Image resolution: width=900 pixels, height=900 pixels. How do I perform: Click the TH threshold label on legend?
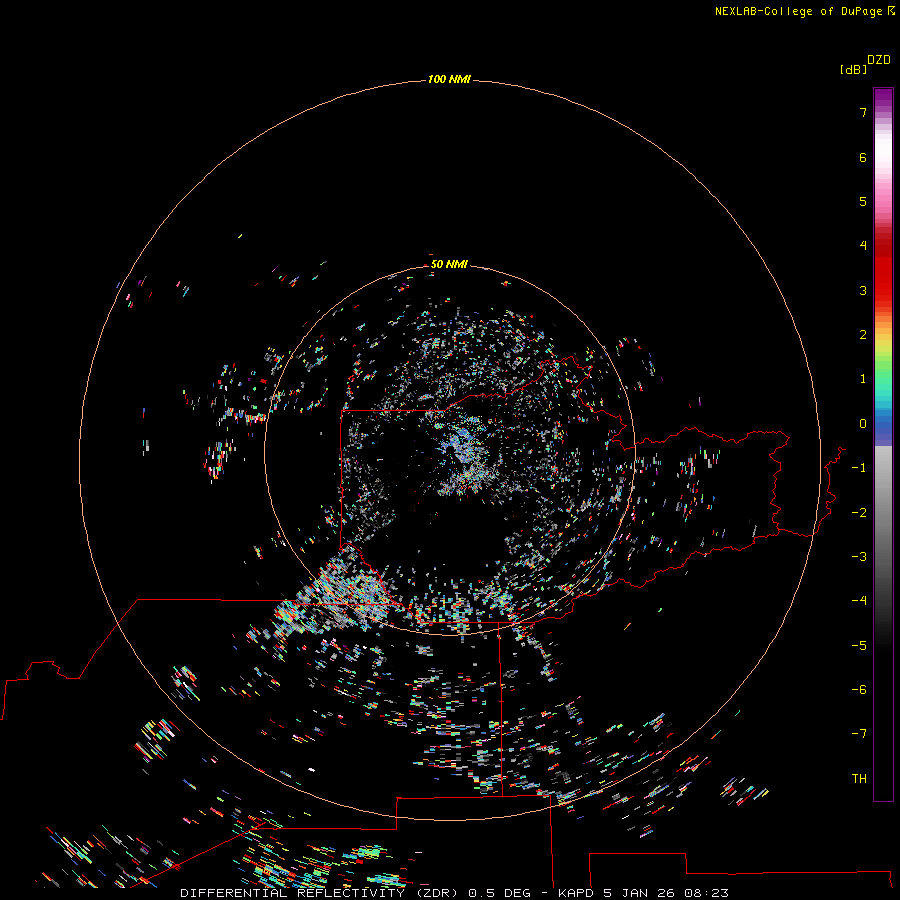[x=859, y=779]
